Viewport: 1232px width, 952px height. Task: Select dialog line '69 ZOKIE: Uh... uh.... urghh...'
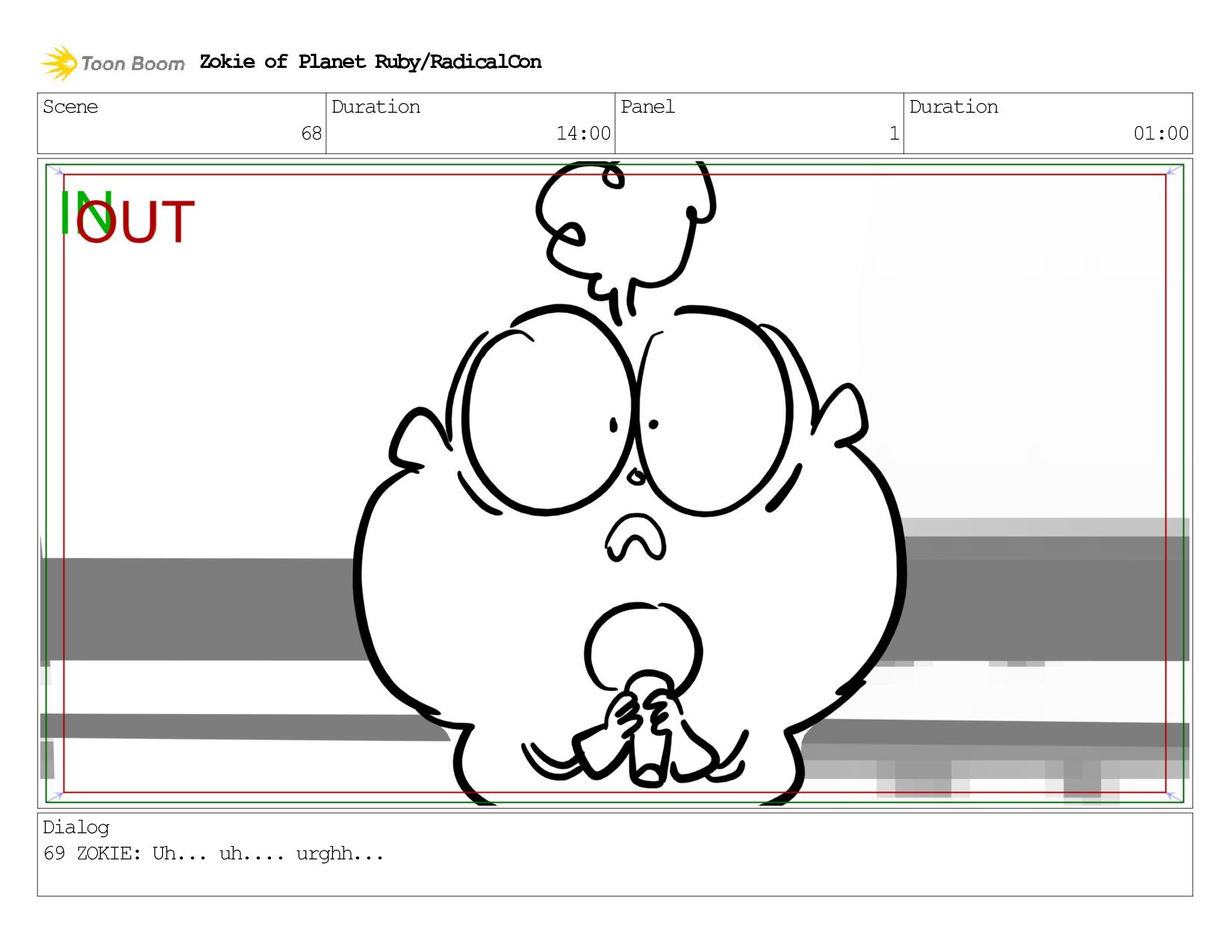click(214, 853)
